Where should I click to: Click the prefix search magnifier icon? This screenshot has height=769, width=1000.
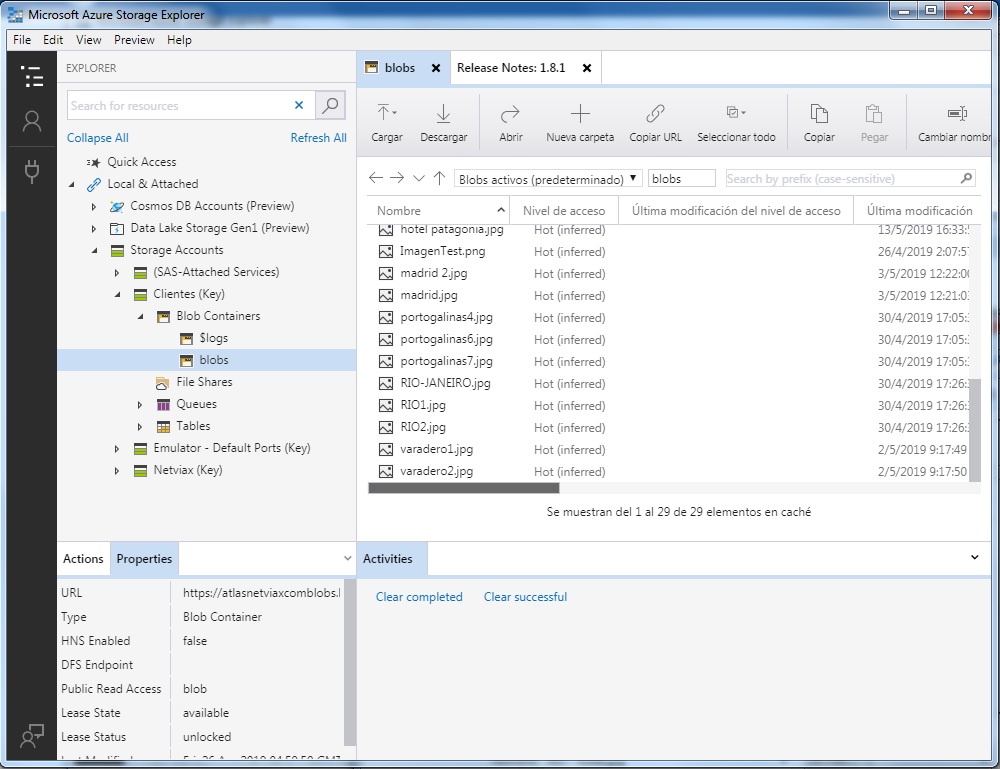click(966, 179)
